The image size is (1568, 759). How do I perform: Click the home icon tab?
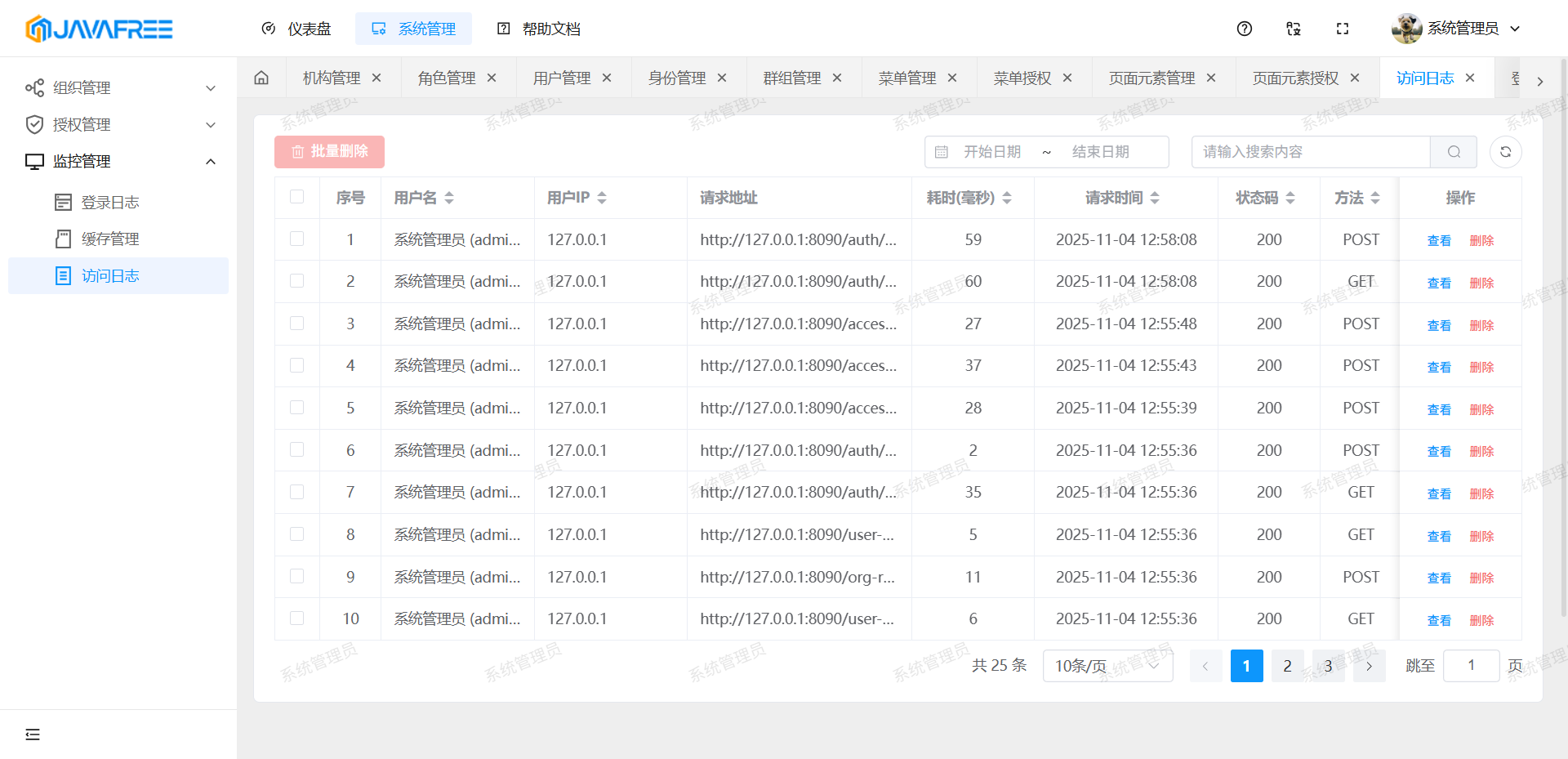tap(261, 78)
